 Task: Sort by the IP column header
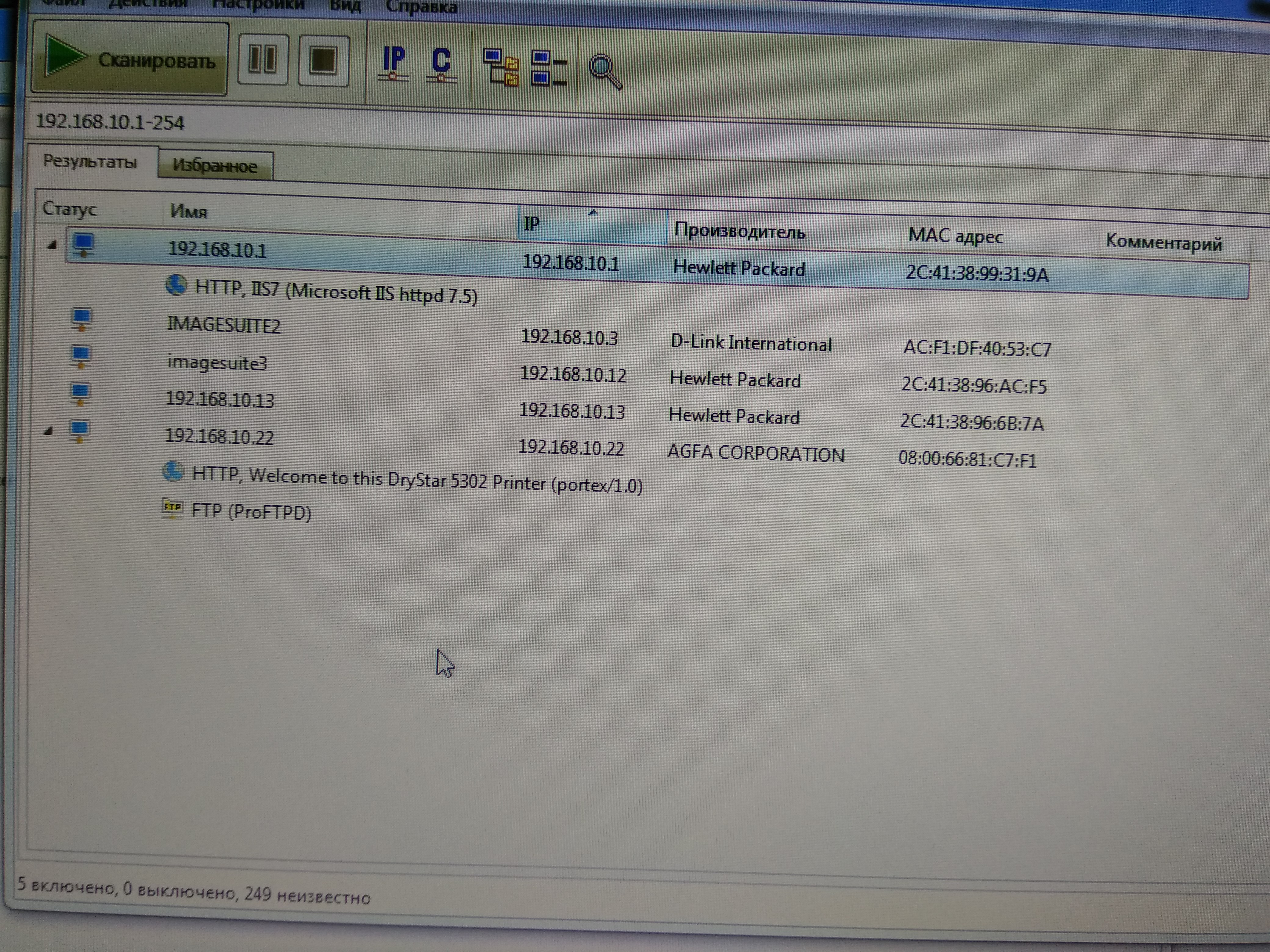click(x=591, y=224)
